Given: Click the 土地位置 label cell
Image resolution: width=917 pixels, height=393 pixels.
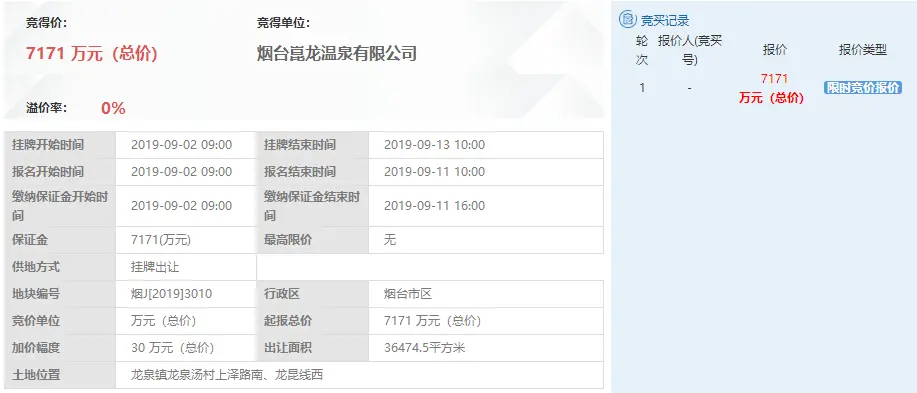Looking at the screenshot, I should click(60, 375).
